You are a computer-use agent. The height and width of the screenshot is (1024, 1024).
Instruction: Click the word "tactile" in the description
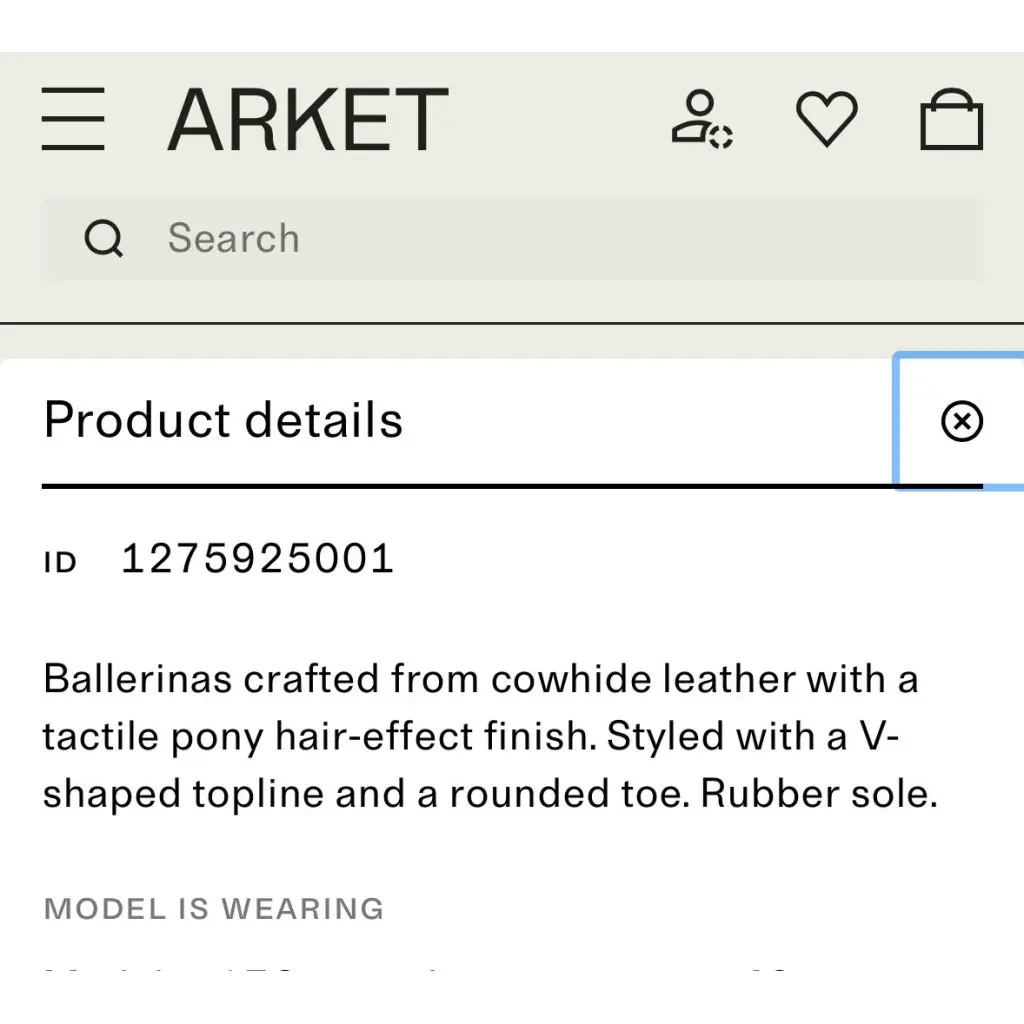pyautogui.click(x=100, y=737)
